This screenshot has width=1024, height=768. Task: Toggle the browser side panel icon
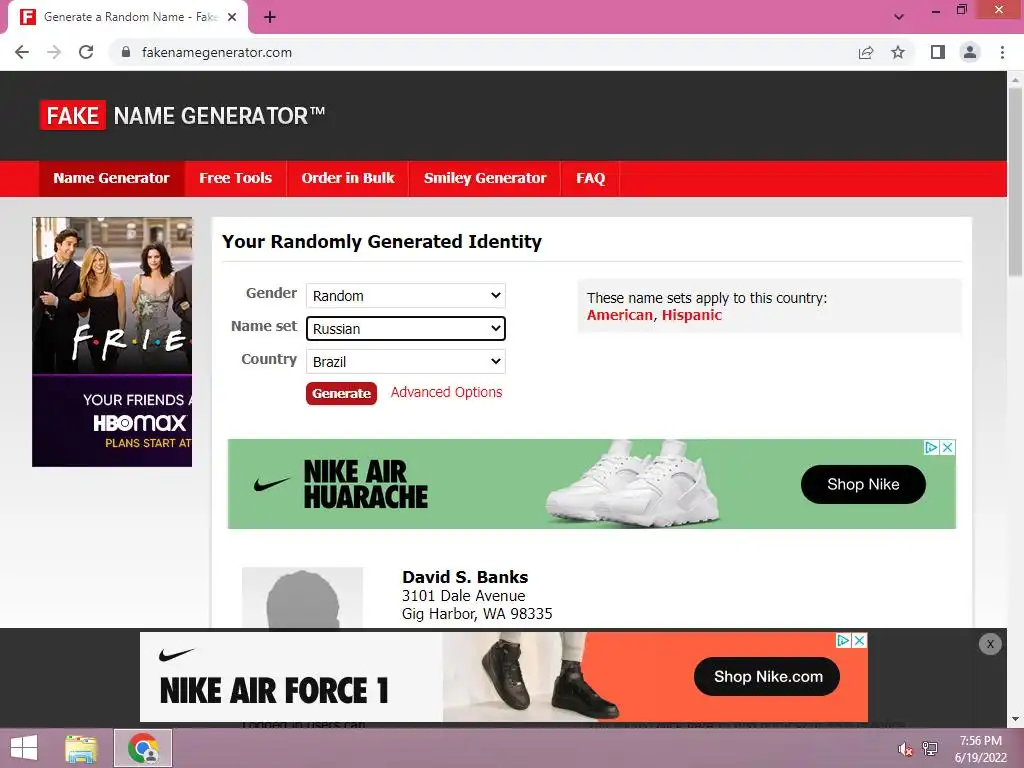tap(938, 52)
